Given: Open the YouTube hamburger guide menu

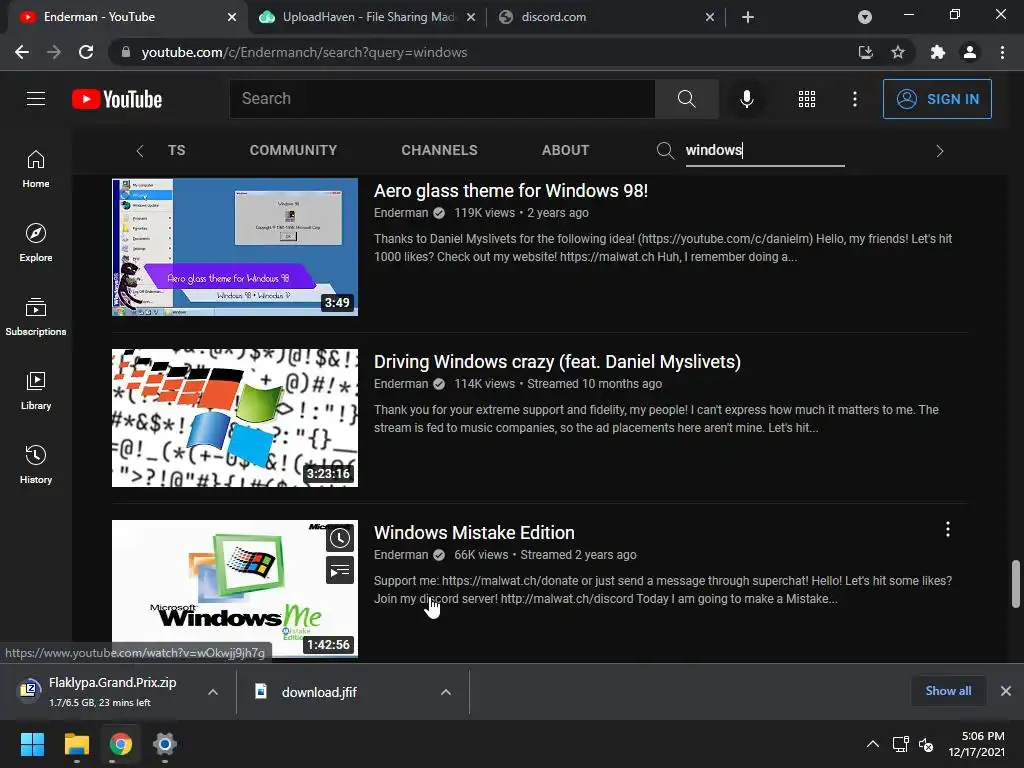Looking at the screenshot, I should point(36,99).
